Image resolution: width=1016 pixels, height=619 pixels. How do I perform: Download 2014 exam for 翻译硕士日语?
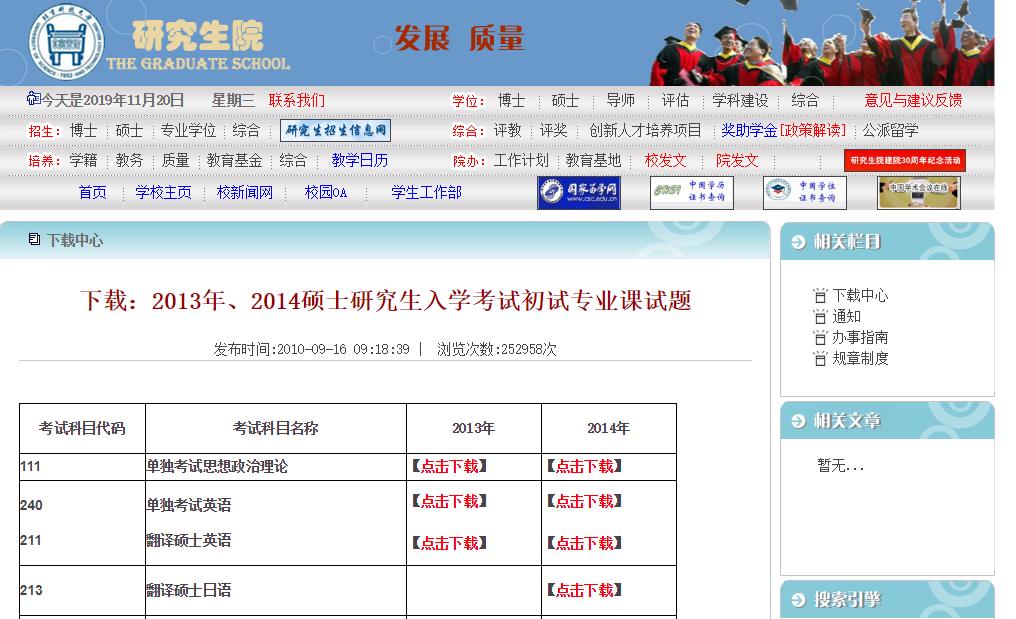[x=584, y=590]
